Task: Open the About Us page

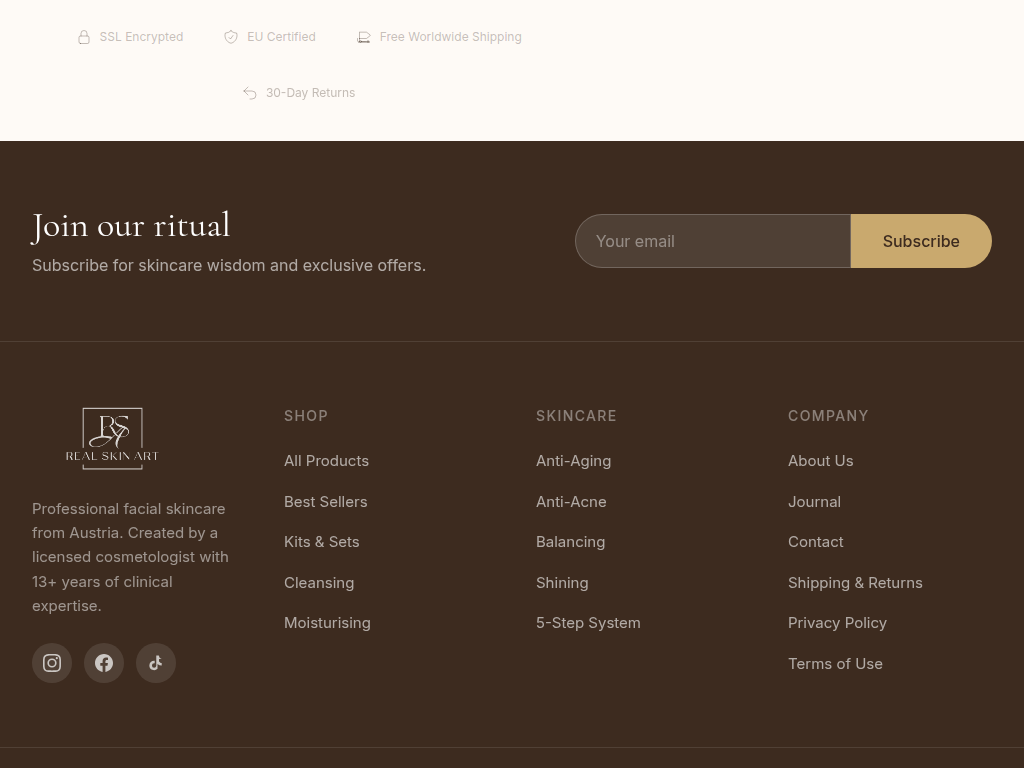Action: pos(820,461)
